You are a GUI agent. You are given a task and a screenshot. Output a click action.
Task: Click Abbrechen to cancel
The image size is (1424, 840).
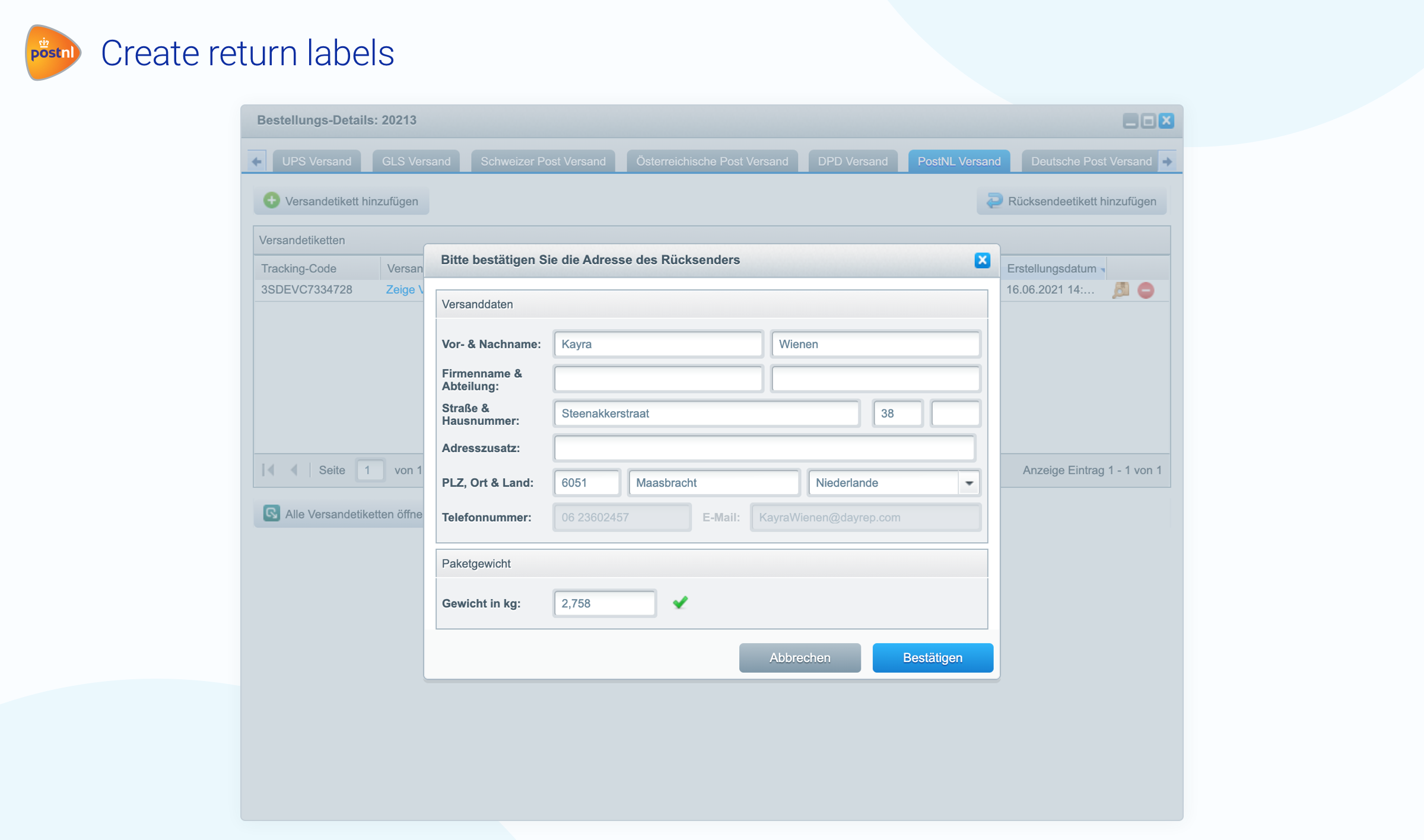800,657
